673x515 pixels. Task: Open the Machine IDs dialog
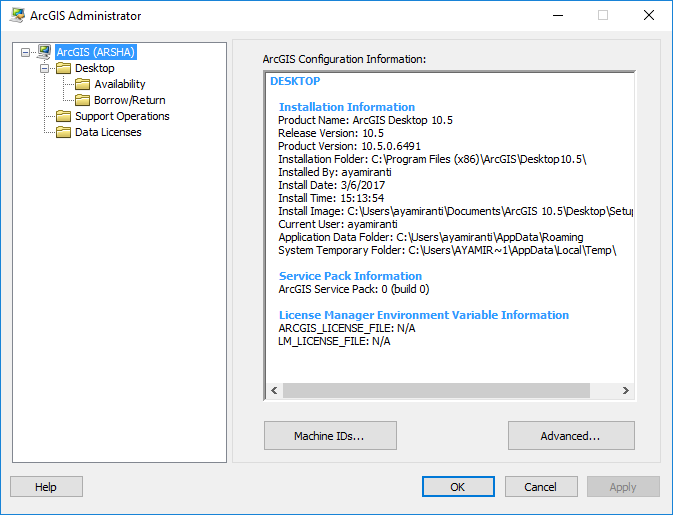[330, 436]
